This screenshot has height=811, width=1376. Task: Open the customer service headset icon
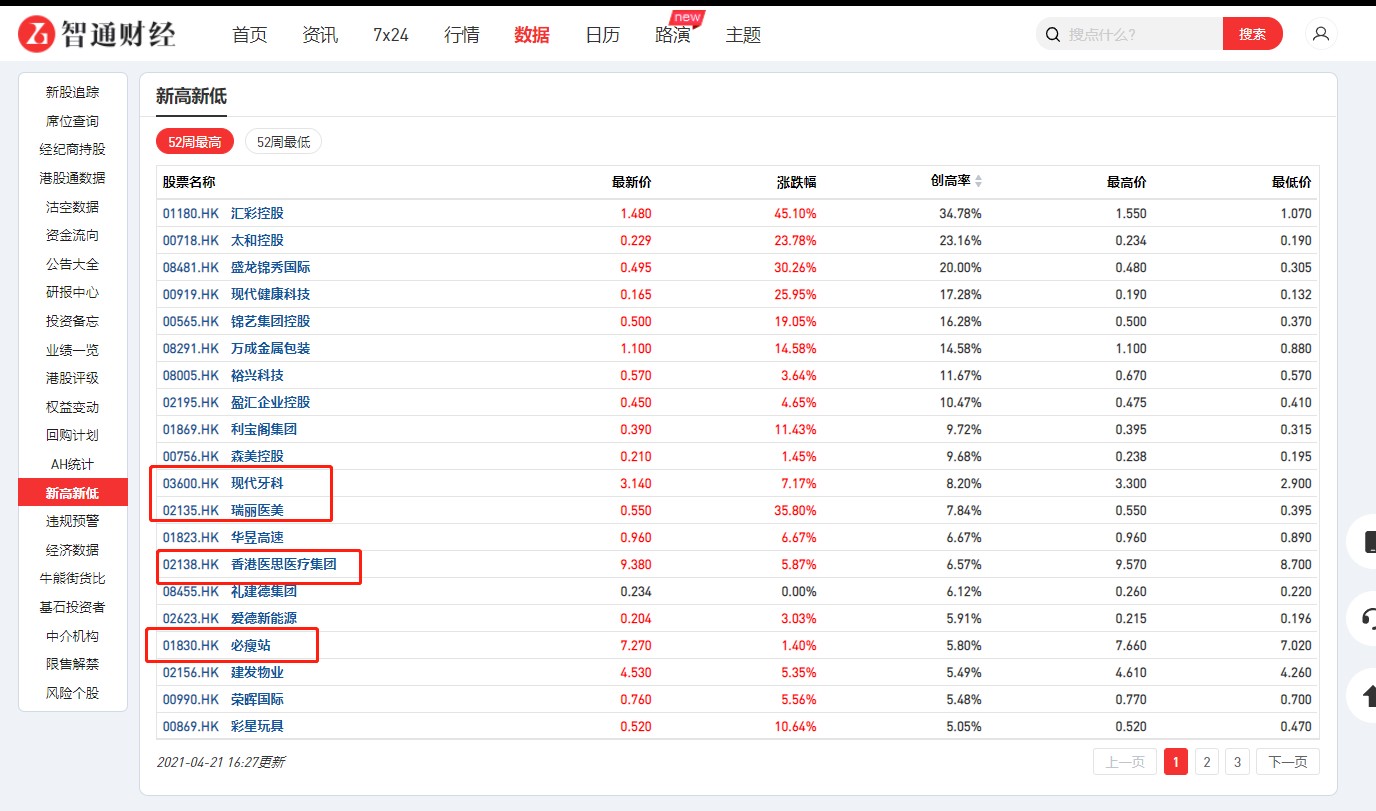tap(1367, 618)
